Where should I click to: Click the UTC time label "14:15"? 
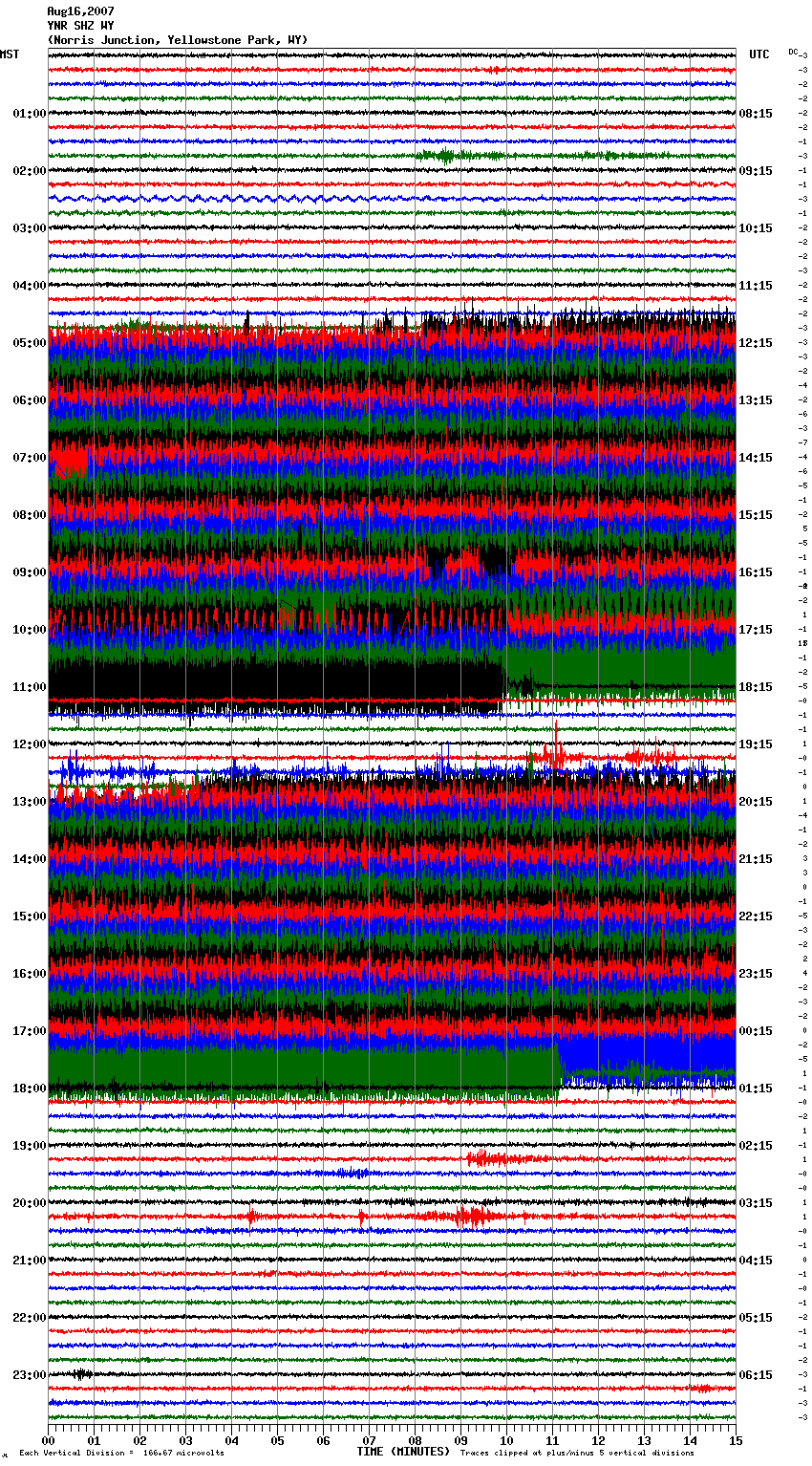click(x=756, y=458)
